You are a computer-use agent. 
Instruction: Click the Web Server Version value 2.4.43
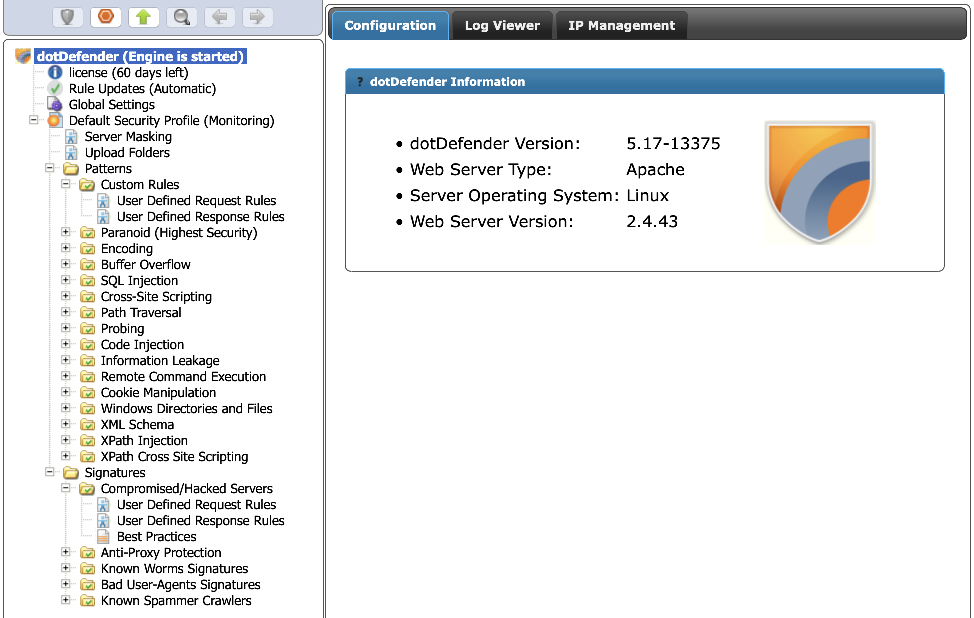click(x=652, y=222)
